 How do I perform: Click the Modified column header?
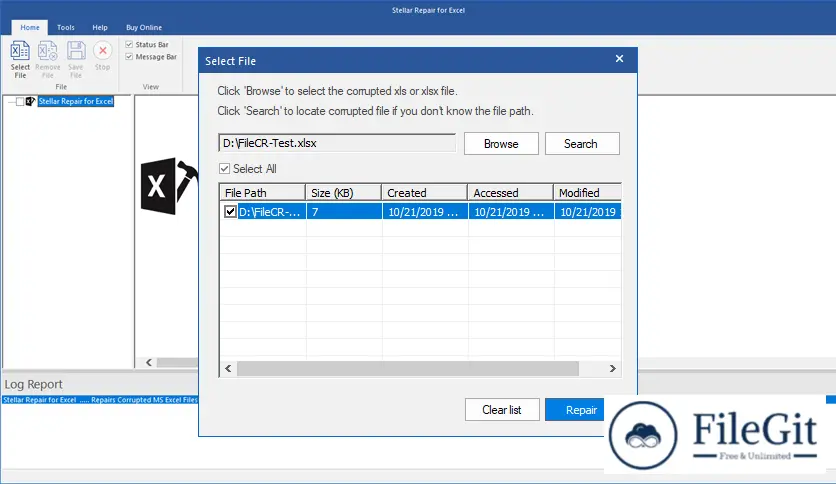click(588, 192)
